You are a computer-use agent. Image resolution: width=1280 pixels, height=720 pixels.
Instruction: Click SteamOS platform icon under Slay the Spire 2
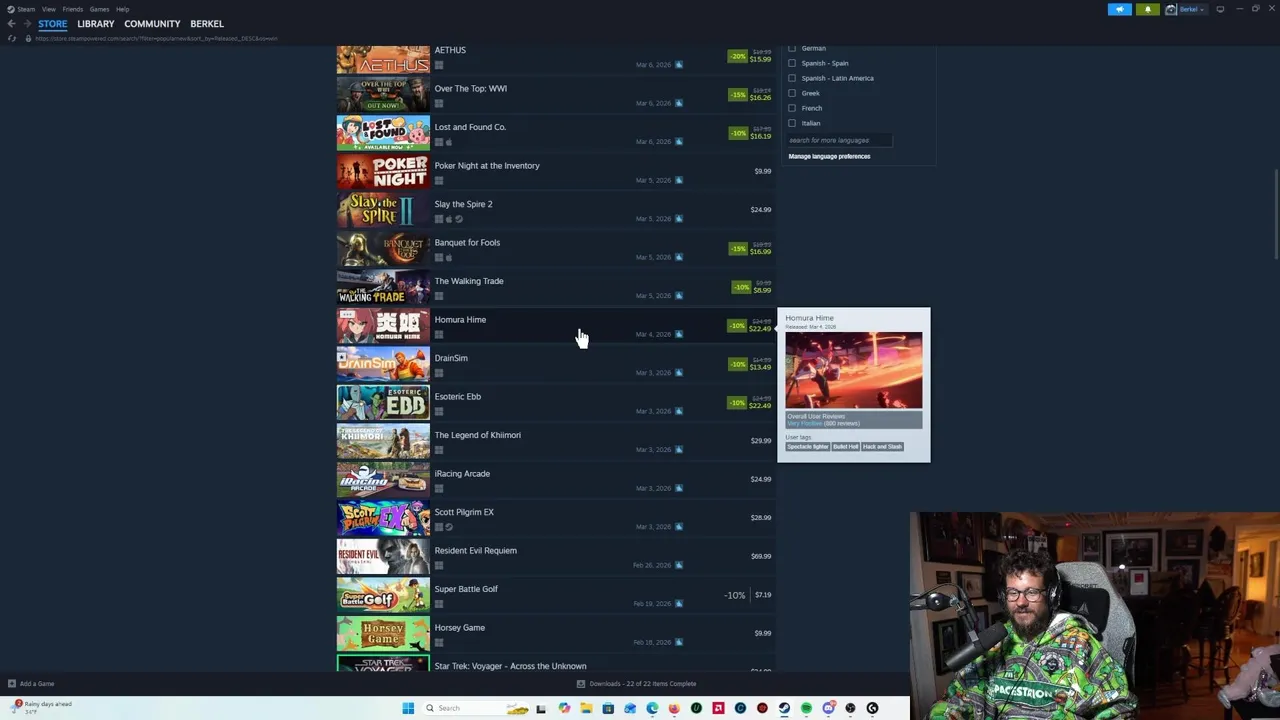(458, 219)
